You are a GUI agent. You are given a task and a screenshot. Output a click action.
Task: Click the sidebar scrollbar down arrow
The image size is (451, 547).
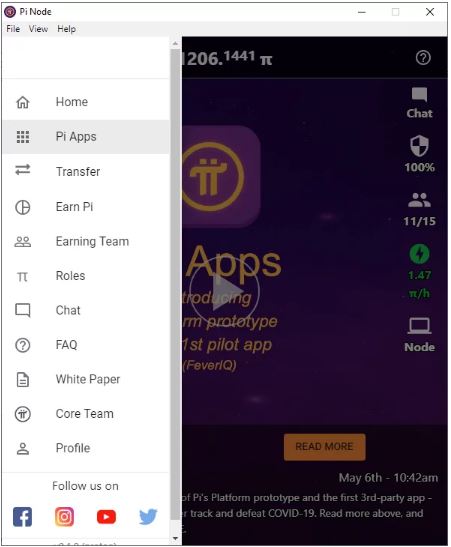tap(175, 538)
